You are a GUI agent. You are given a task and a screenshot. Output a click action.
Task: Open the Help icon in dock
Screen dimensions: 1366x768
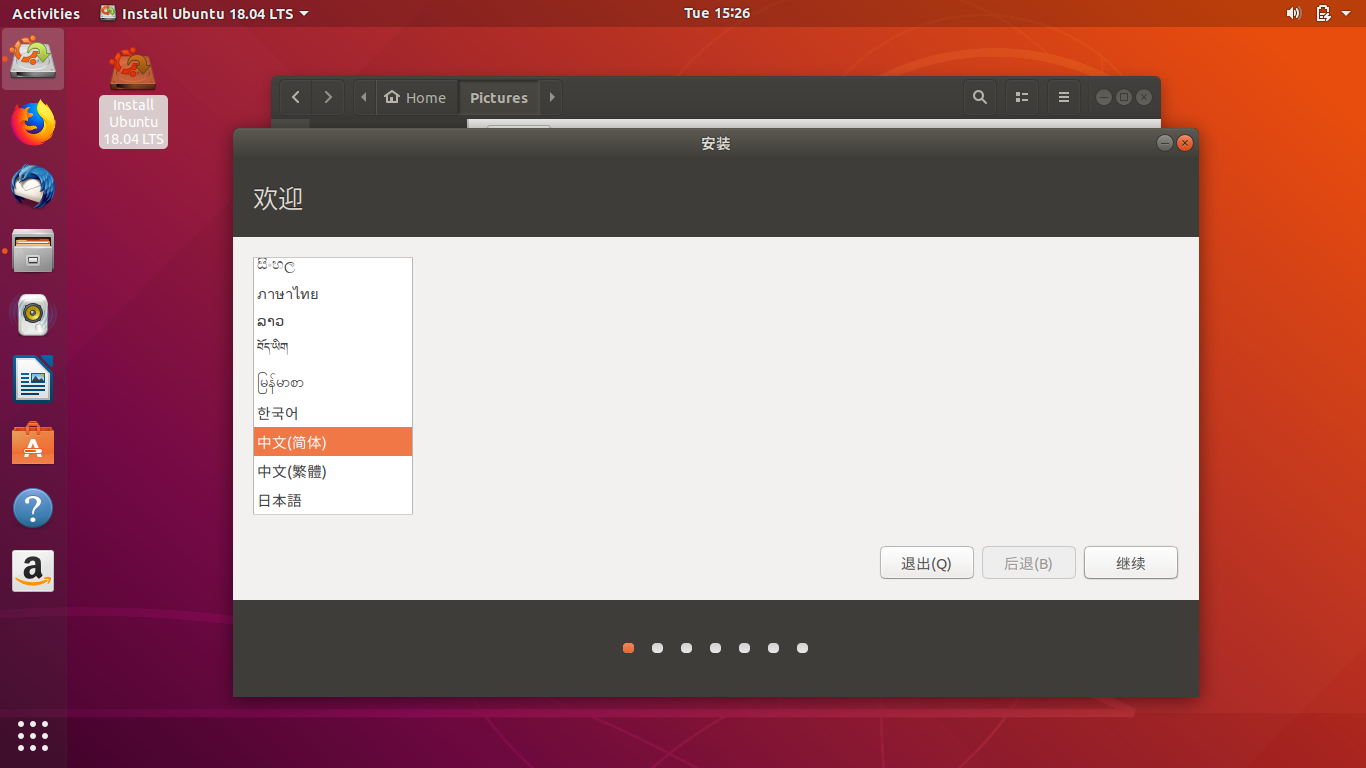click(x=33, y=508)
